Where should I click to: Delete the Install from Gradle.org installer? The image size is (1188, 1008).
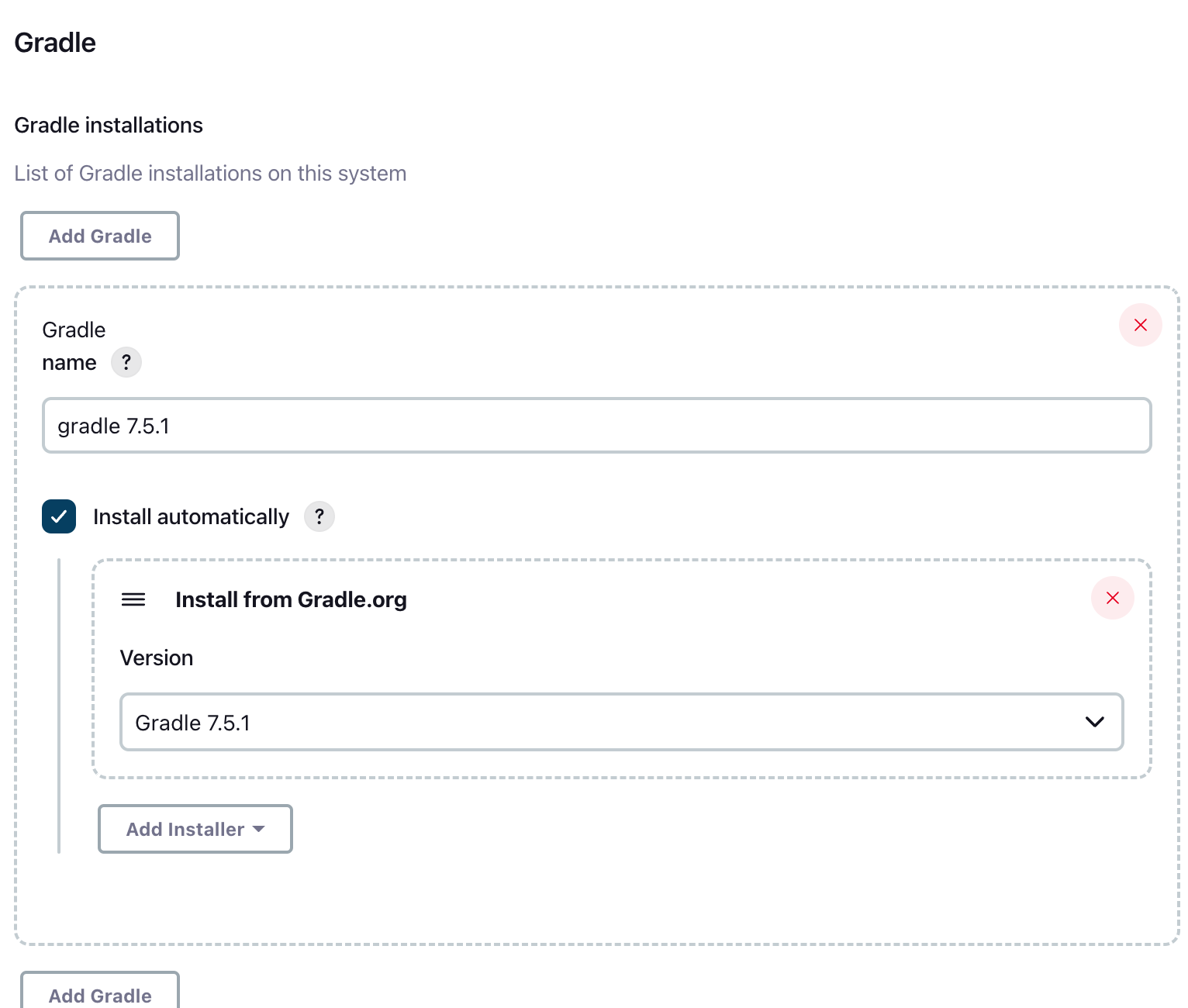(x=1112, y=598)
